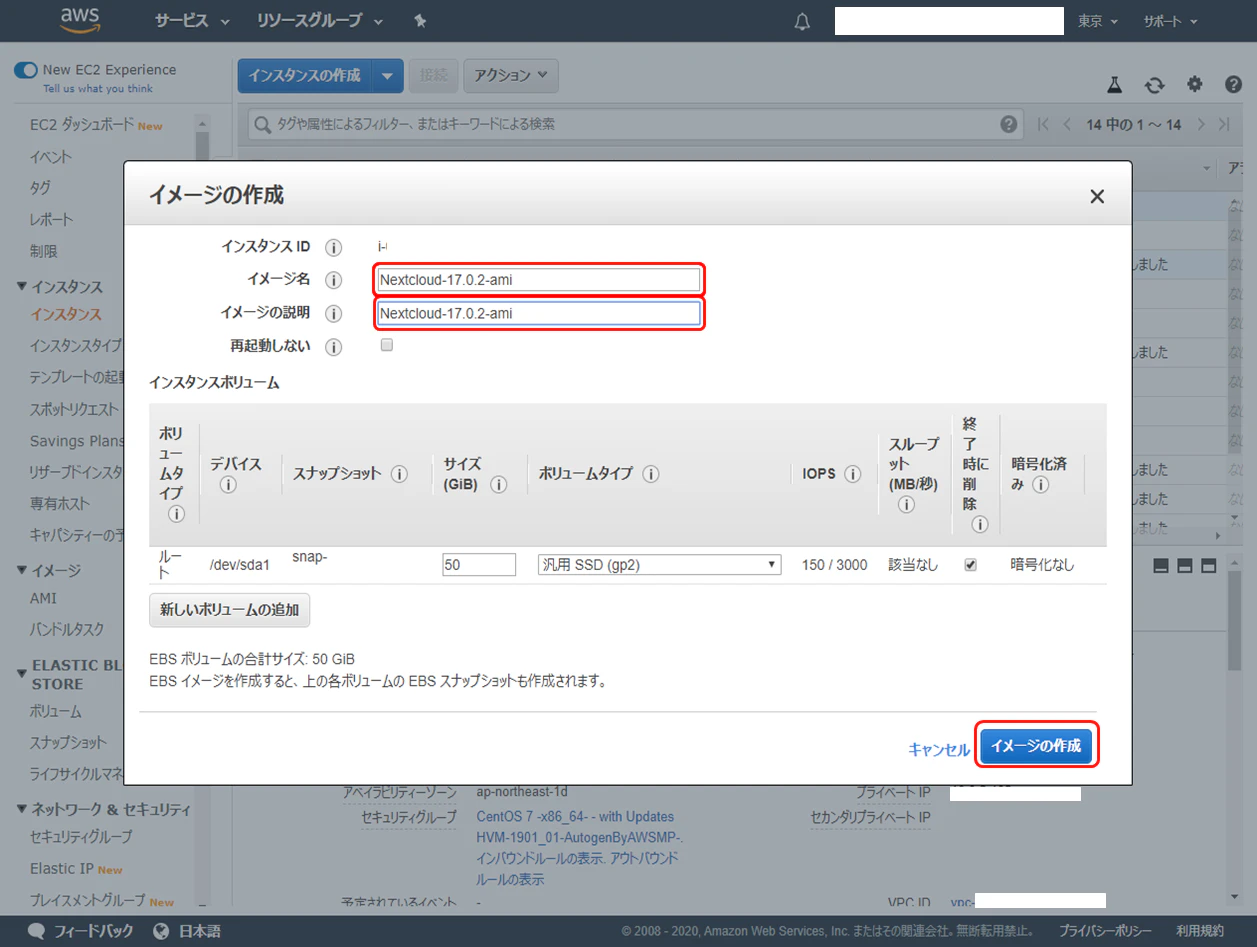
Task: Click Tell us what you think link
Action: 98,89
